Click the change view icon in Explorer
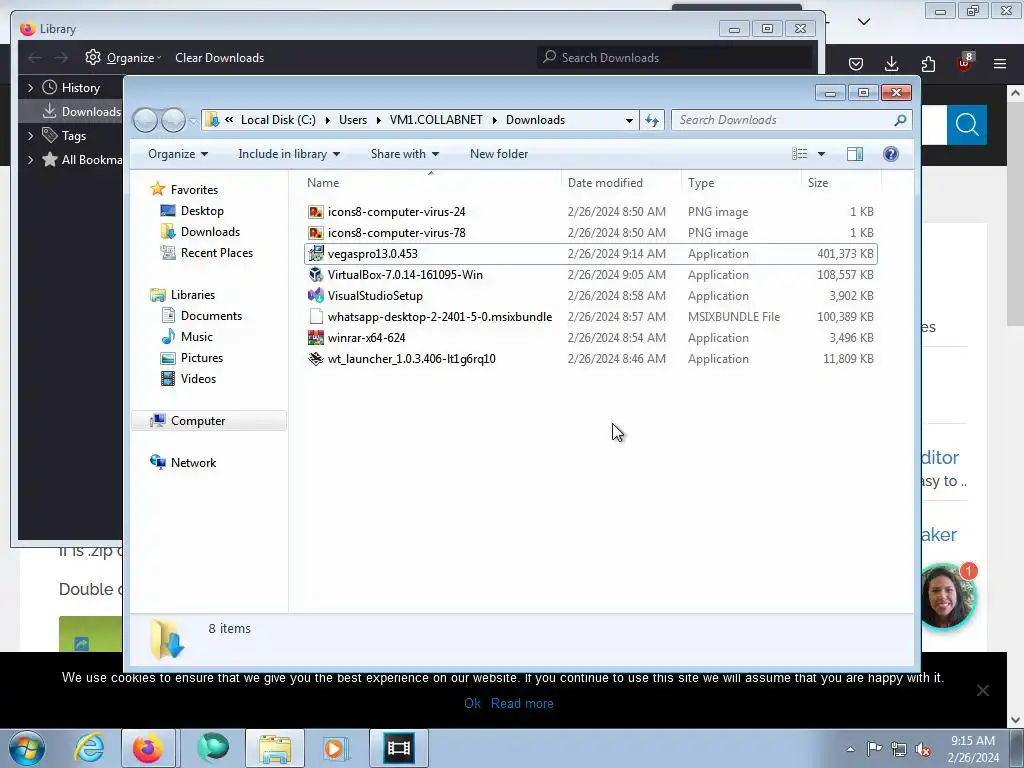1024x768 pixels. click(x=799, y=153)
